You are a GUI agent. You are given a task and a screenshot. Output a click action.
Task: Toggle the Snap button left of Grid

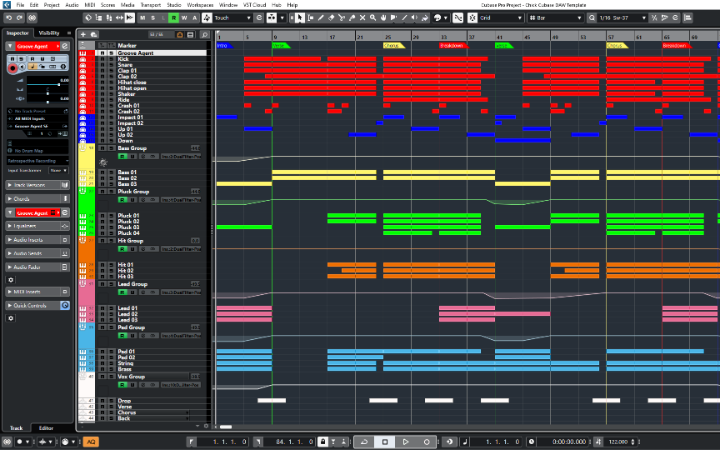[x=472, y=18]
